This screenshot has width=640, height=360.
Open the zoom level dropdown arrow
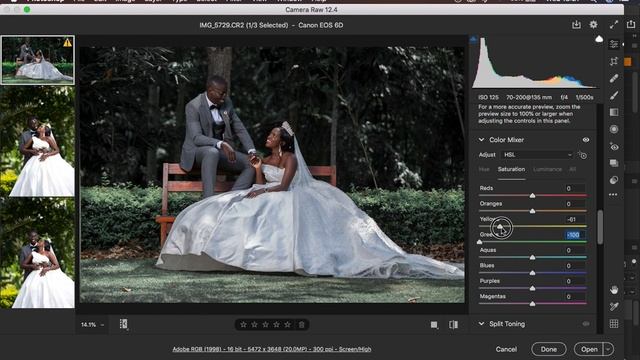tap(102, 325)
